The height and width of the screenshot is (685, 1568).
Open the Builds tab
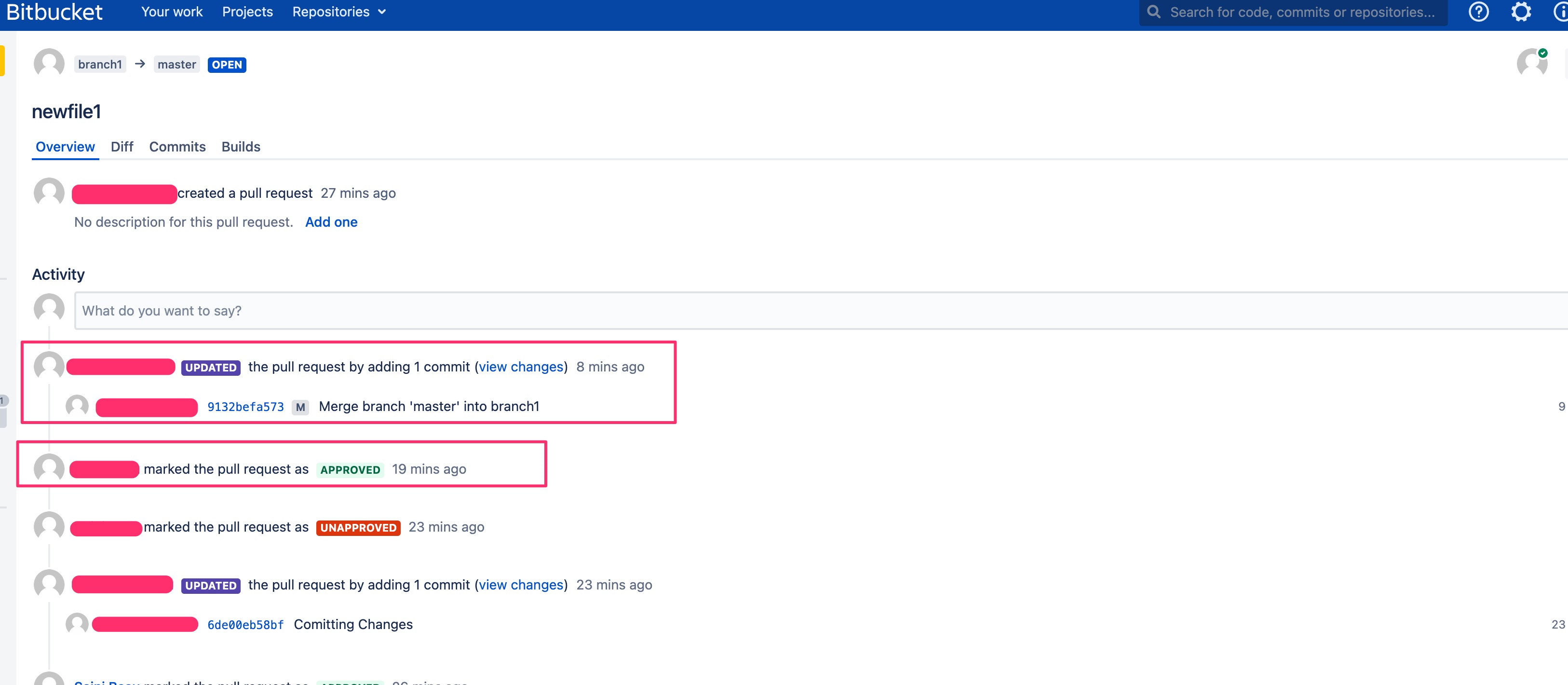point(241,147)
